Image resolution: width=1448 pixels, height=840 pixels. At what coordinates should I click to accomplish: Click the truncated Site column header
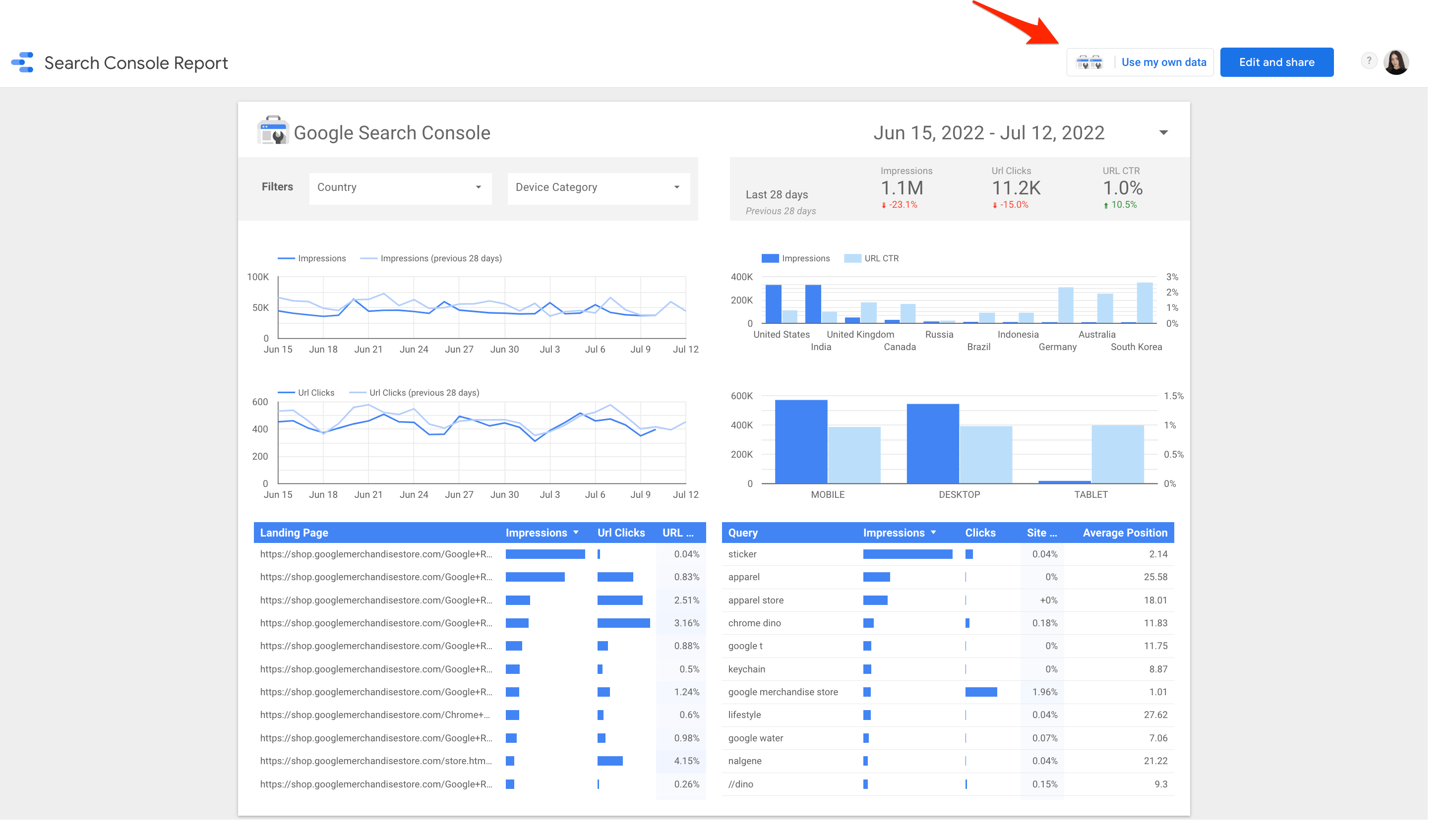pyautogui.click(x=1041, y=533)
